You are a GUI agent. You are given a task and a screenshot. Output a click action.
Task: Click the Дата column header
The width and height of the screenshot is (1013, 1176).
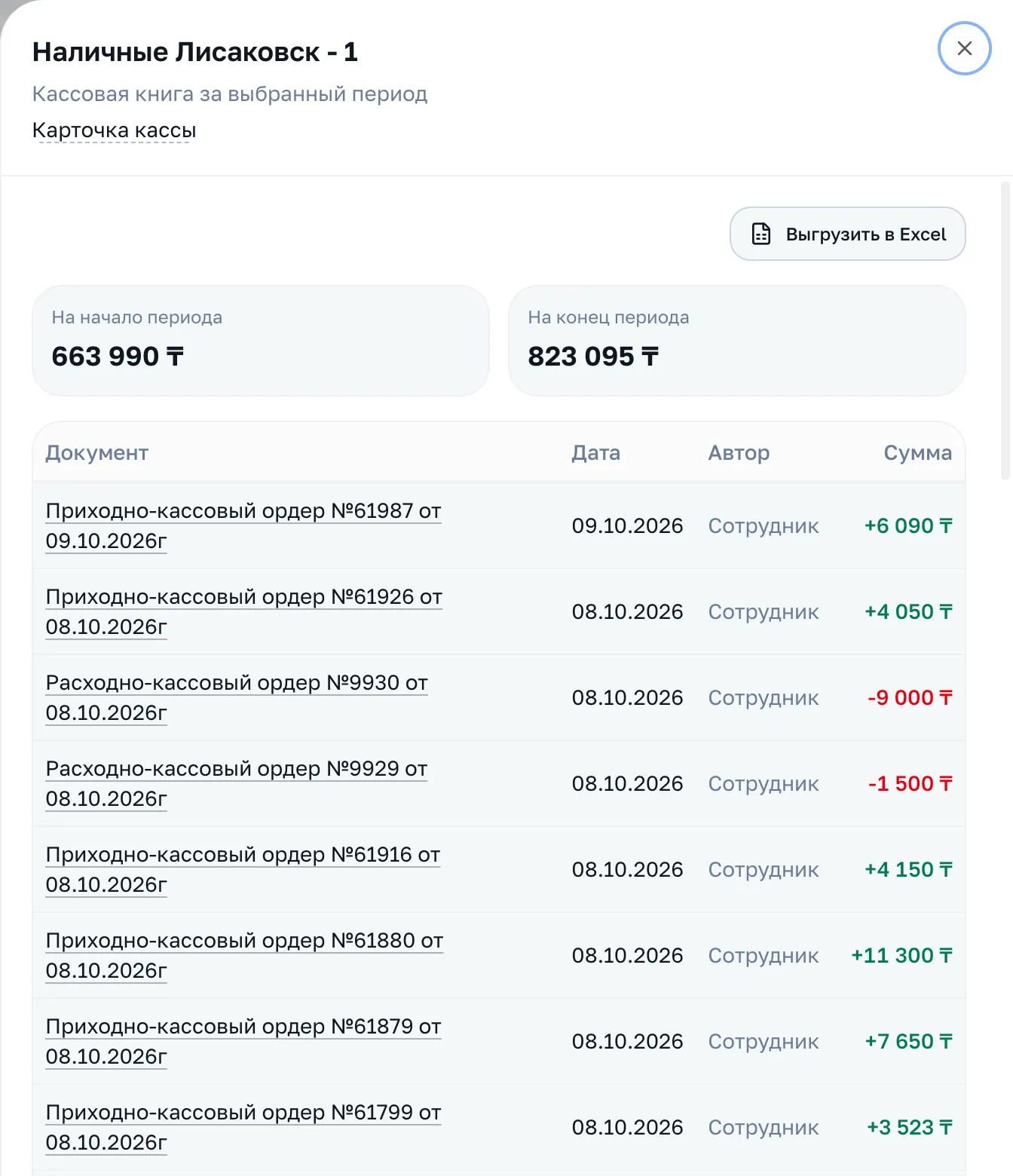595,453
